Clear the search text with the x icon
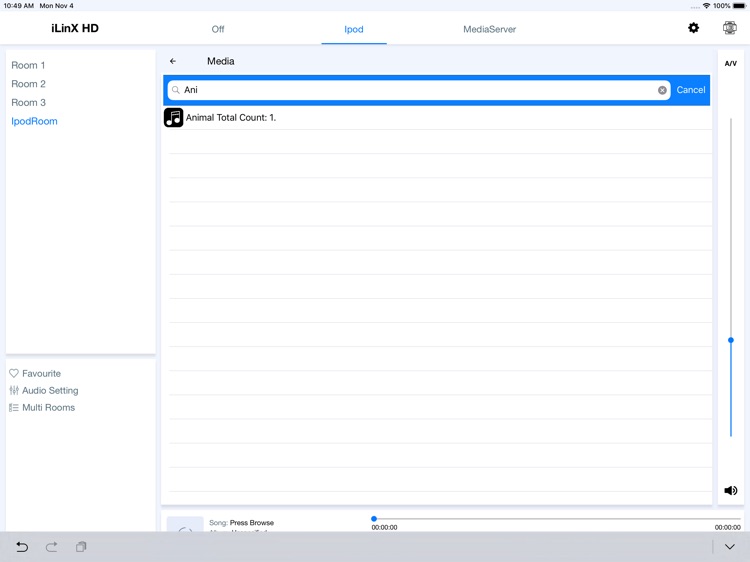Image resolution: width=750 pixels, height=562 pixels. (662, 90)
